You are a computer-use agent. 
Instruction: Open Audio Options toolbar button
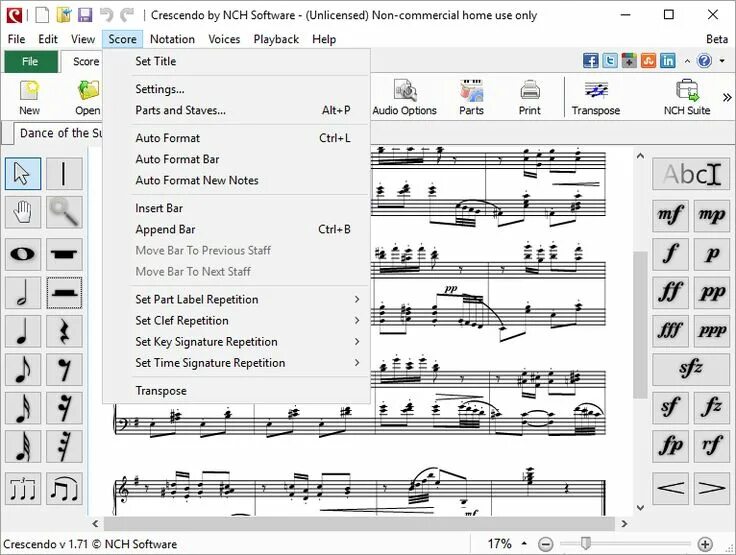tap(405, 97)
